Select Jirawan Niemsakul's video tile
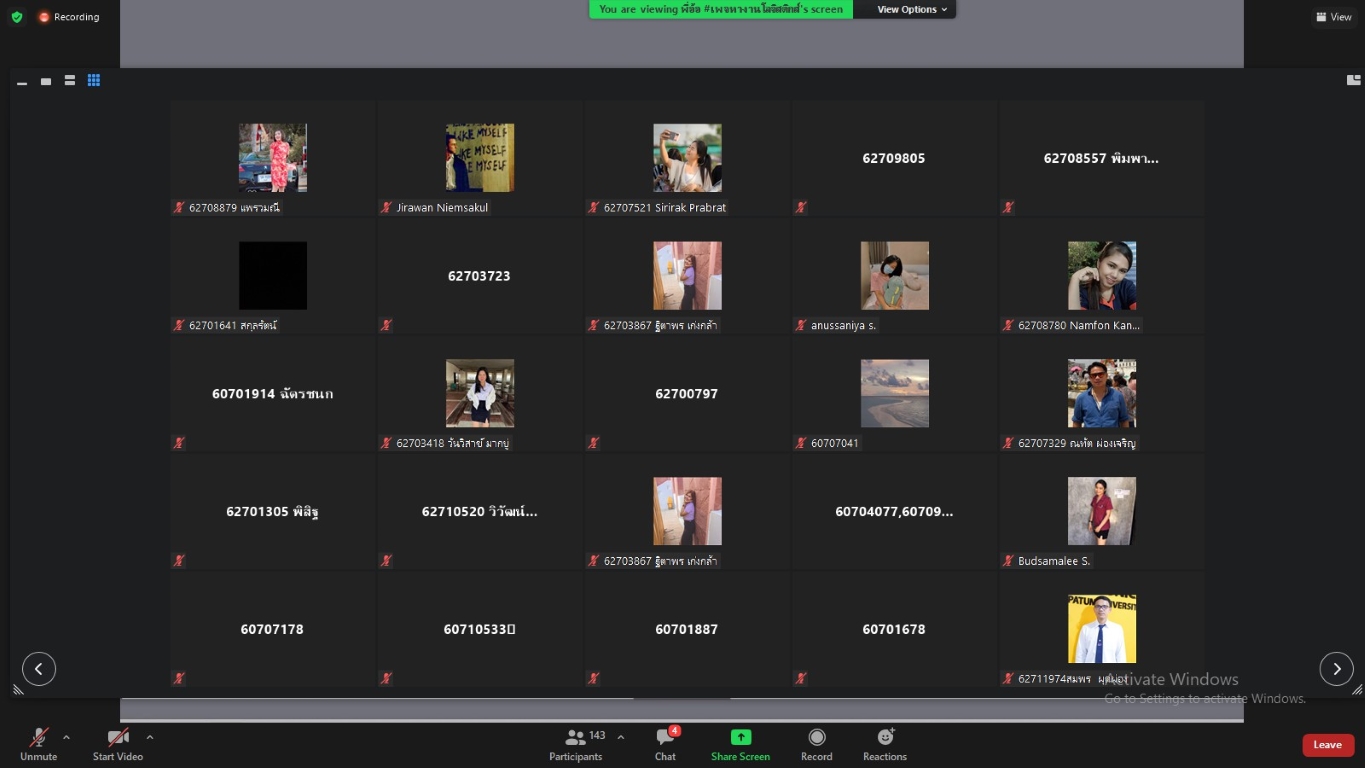This screenshot has height=768, width=1365. click(x=480, y=158)
